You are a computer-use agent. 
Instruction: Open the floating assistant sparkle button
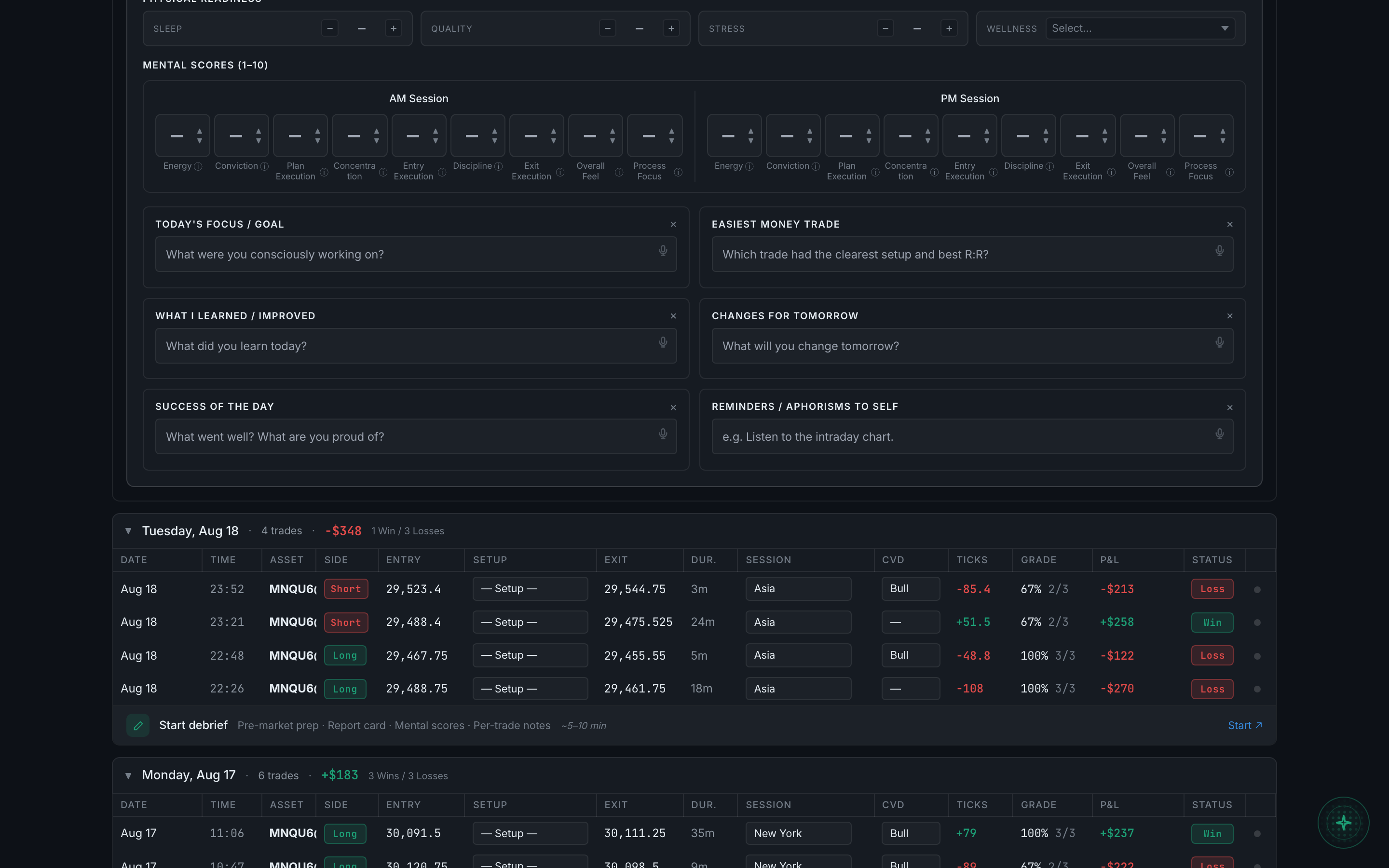[x=1343, y=823]
